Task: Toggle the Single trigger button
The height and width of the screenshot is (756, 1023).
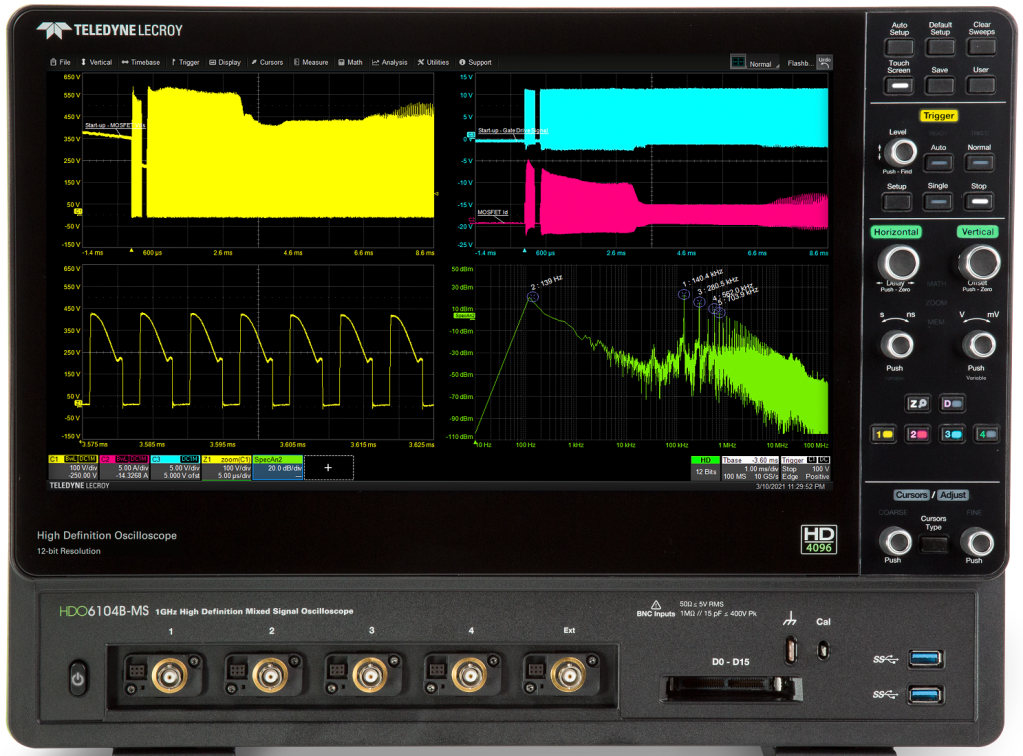Action: [938, 202]
